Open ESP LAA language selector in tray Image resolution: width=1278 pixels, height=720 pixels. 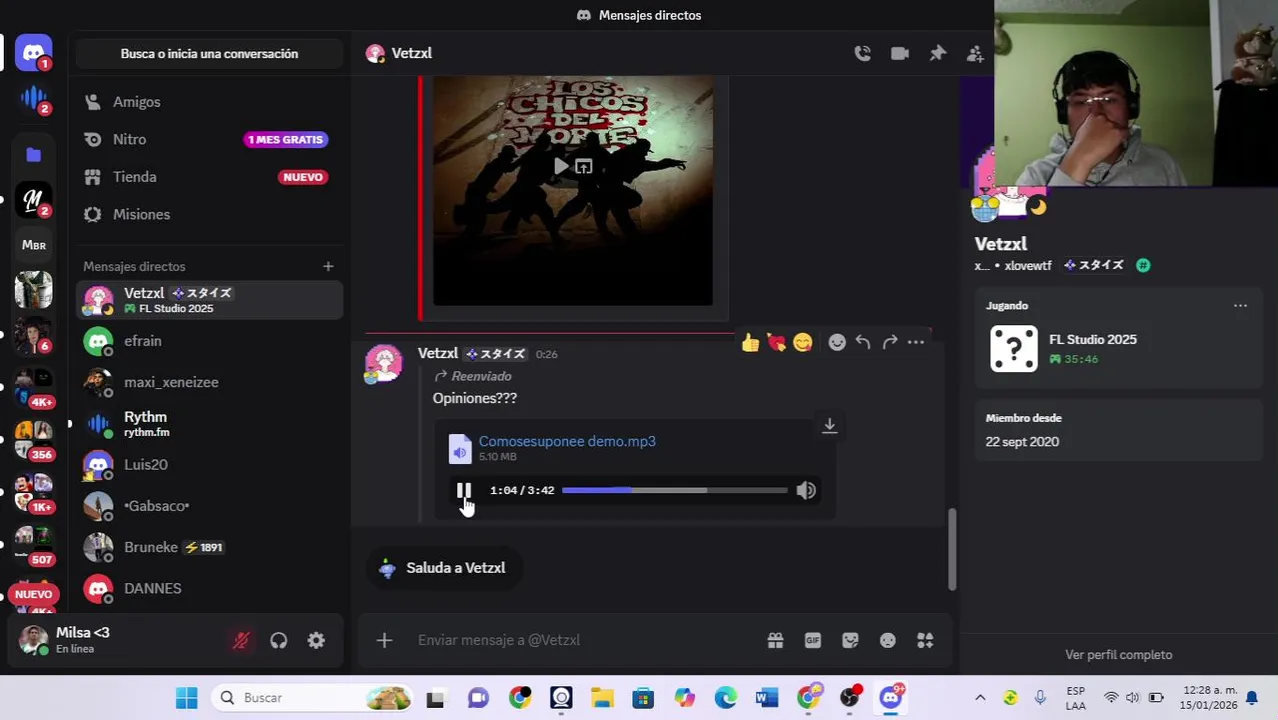[x=1076, y=698]
